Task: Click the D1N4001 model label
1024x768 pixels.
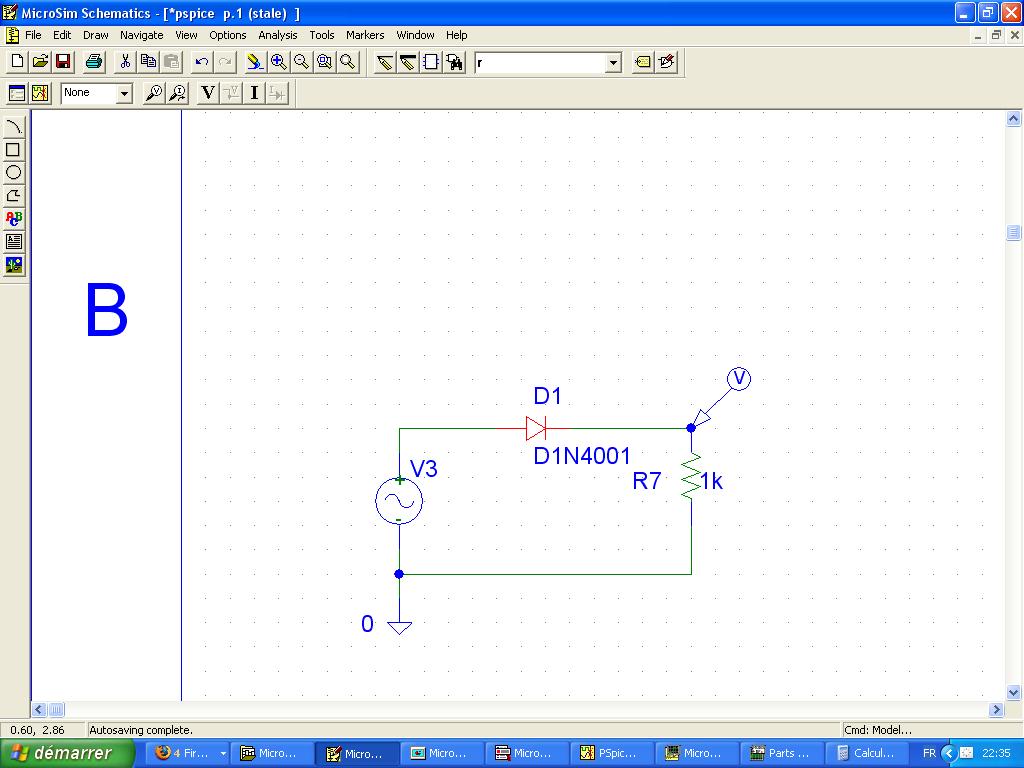Action: coord(582,456)
